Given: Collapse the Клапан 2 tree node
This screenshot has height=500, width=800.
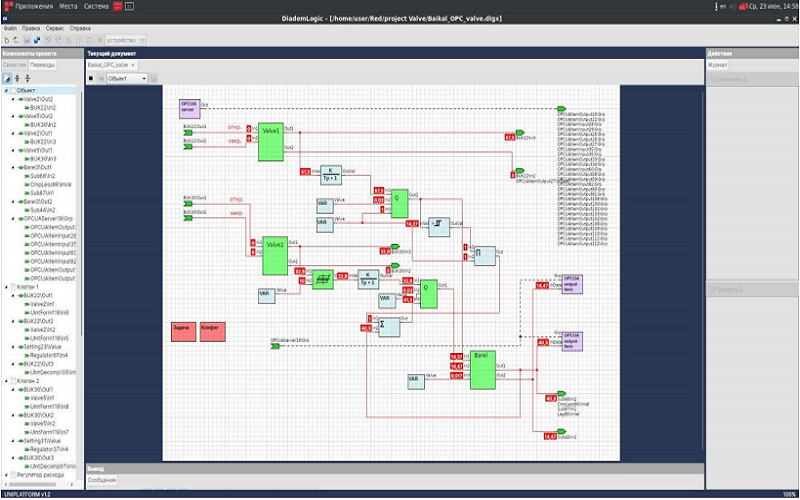Looking at the screenshot, I should click(5, 381).
